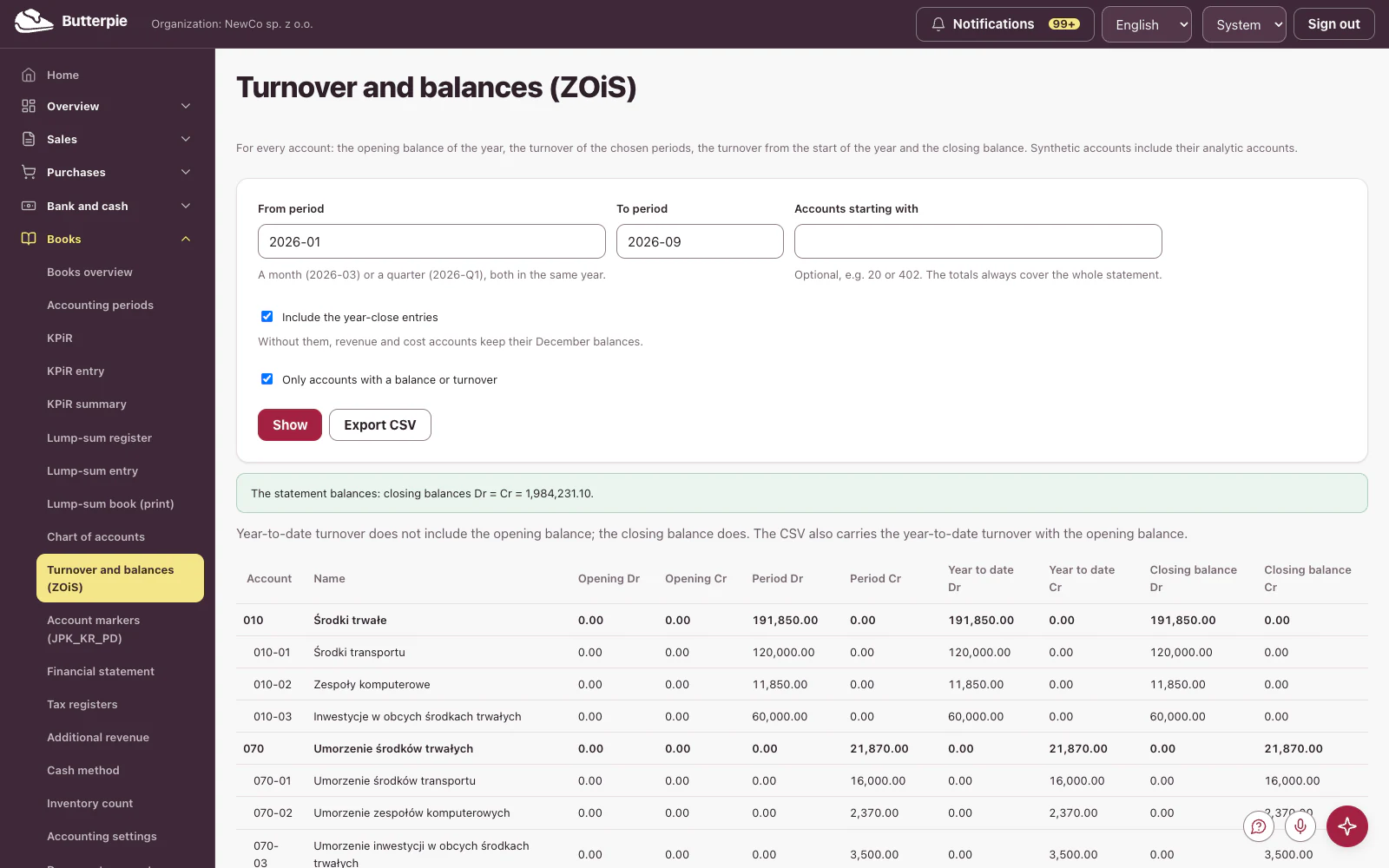Click the microphone voice icon
This screenshot has height=868, width=1389.
pos(1300,826)
